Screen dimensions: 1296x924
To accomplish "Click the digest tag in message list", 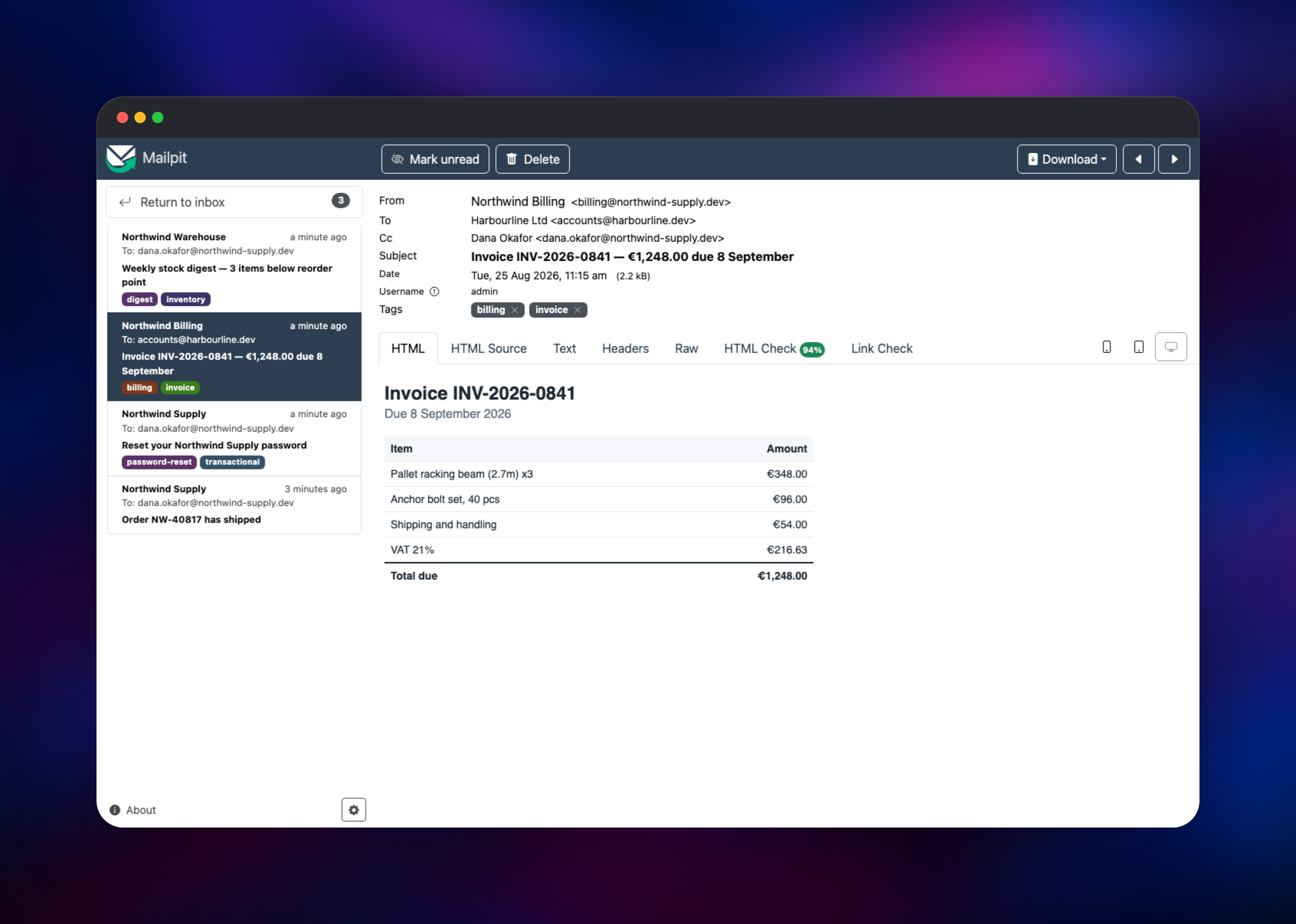I will [x=139, y=299].
